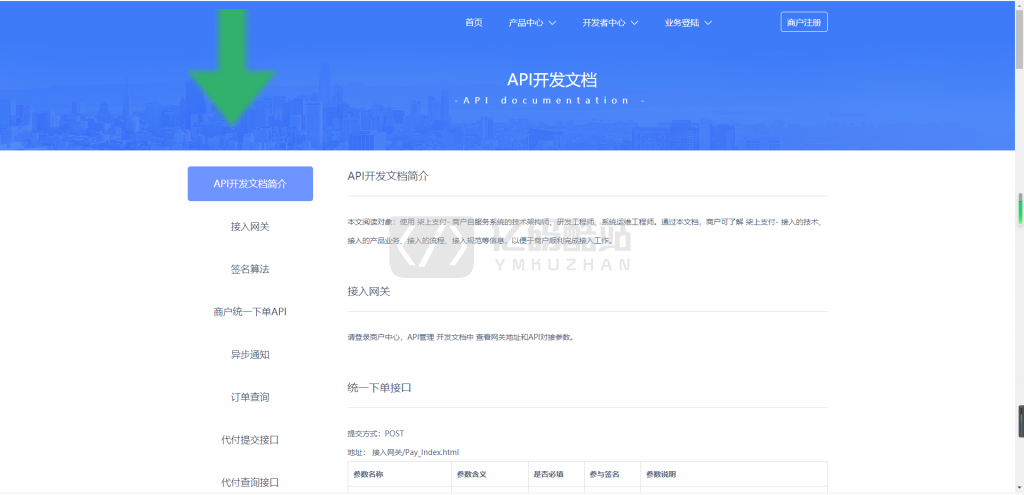Screen dimensions: 1024x495
Task: Click the 统一下单接口 heading
Action: pyautogui.click(x=379, y=387)
